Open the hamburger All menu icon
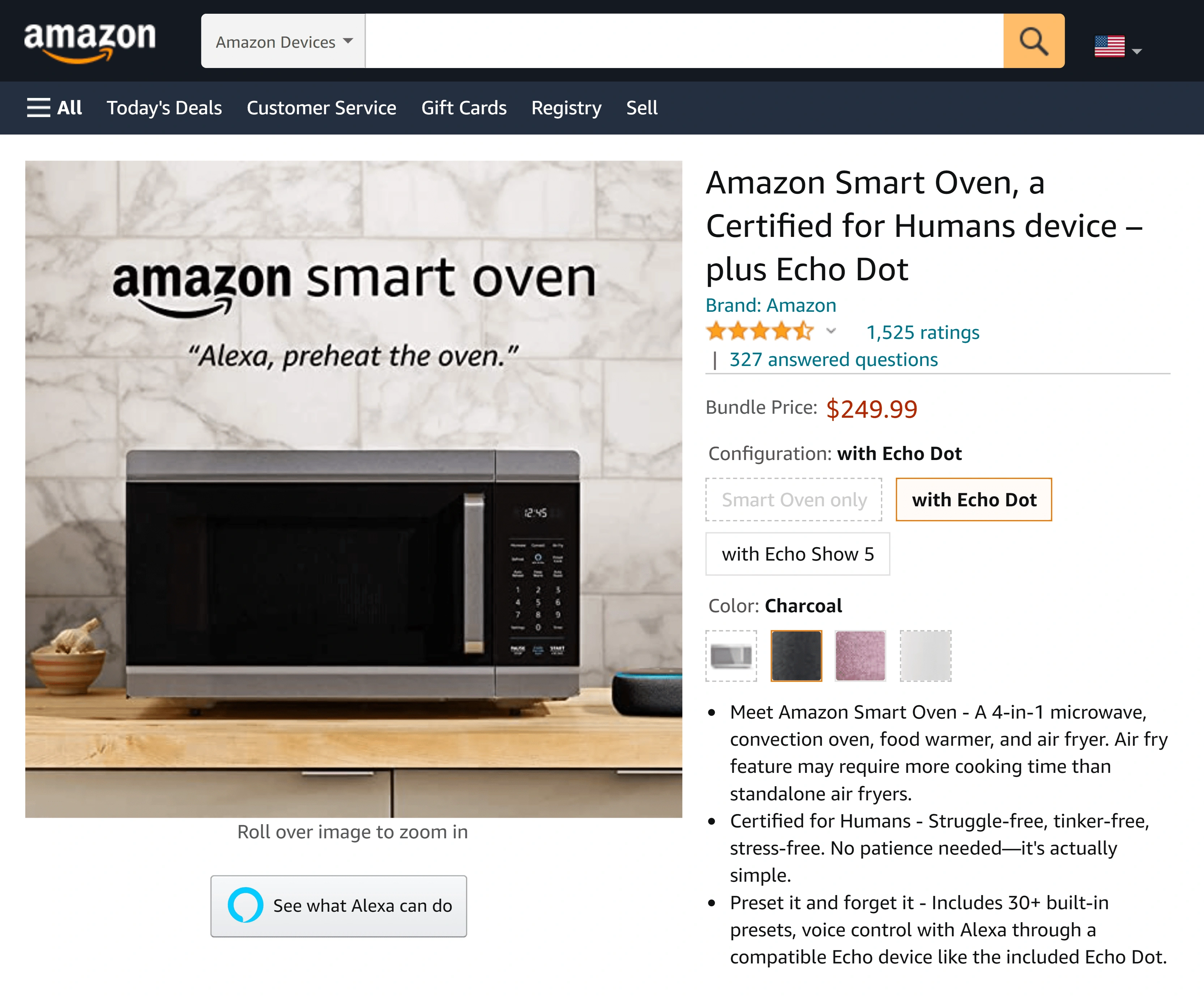 pyautogui.click(x=38, y=107)
